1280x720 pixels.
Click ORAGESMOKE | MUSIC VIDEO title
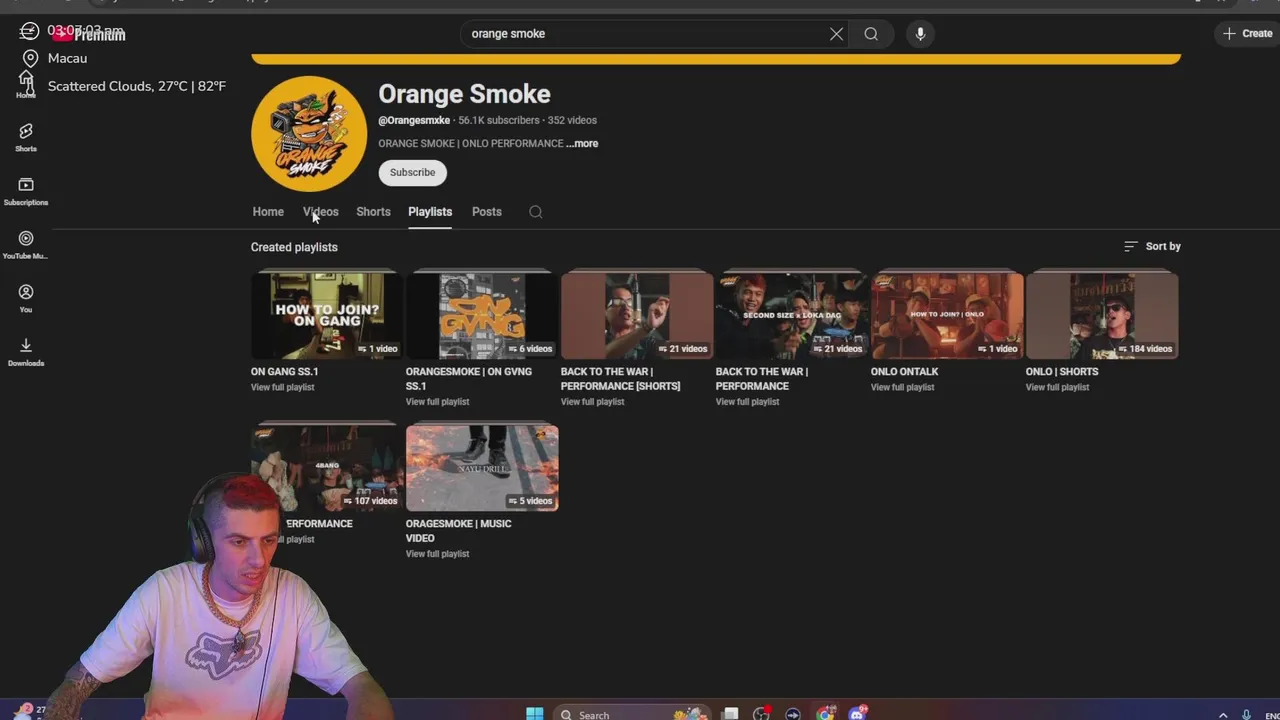point(458,531)
